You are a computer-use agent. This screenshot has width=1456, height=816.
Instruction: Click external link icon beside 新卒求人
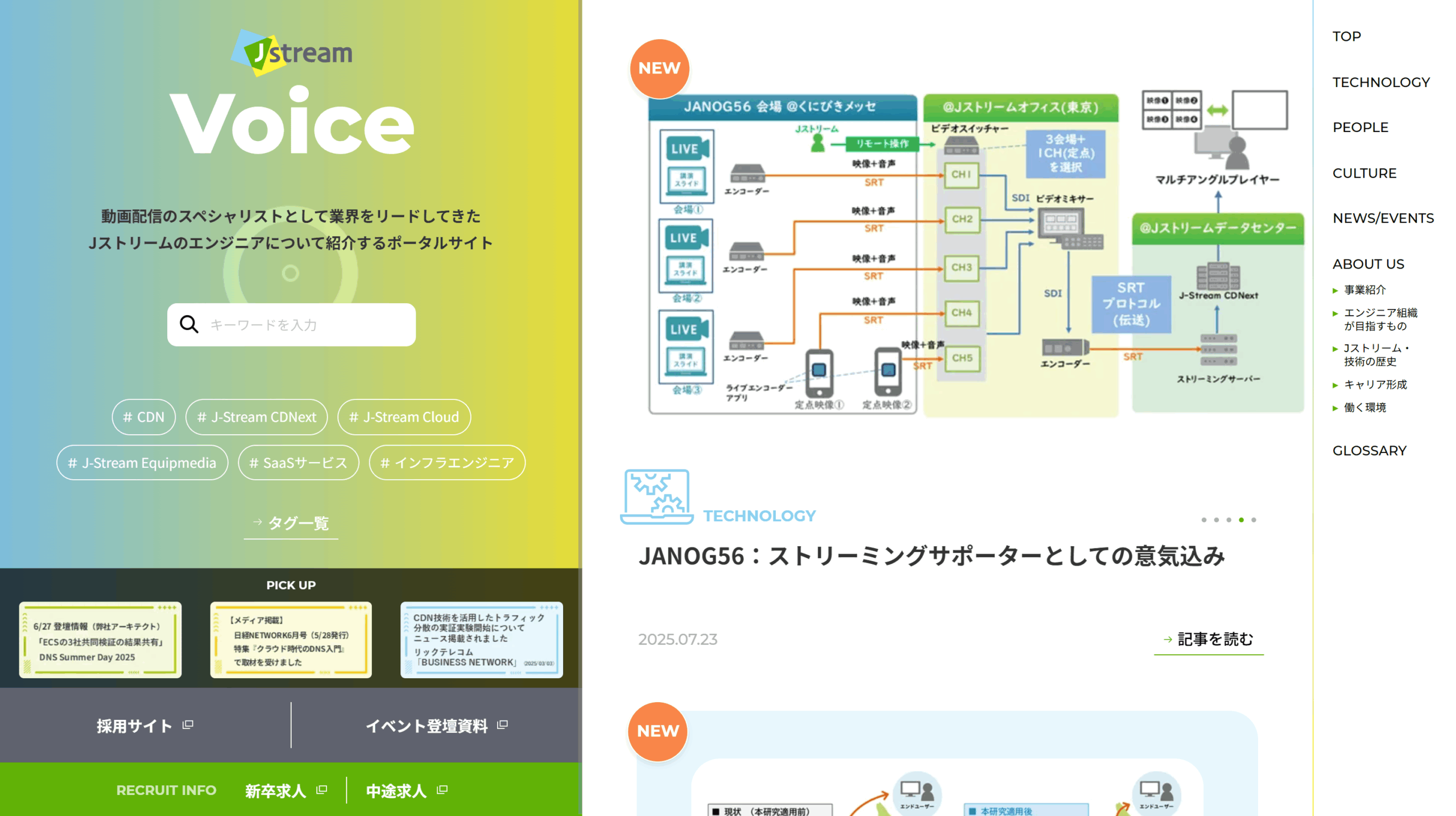tap(322, 790)
